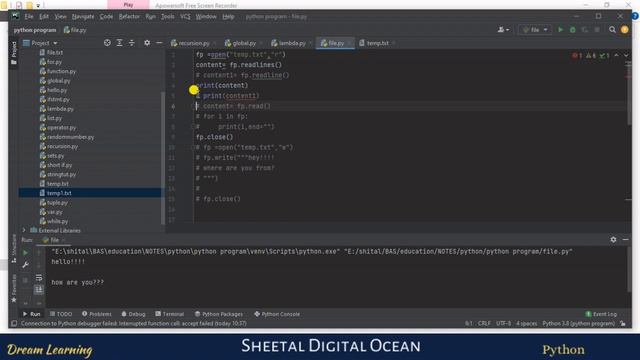
Task: Click the PyCharm logo icon in the title bar
Action: [x=16, y=16]
